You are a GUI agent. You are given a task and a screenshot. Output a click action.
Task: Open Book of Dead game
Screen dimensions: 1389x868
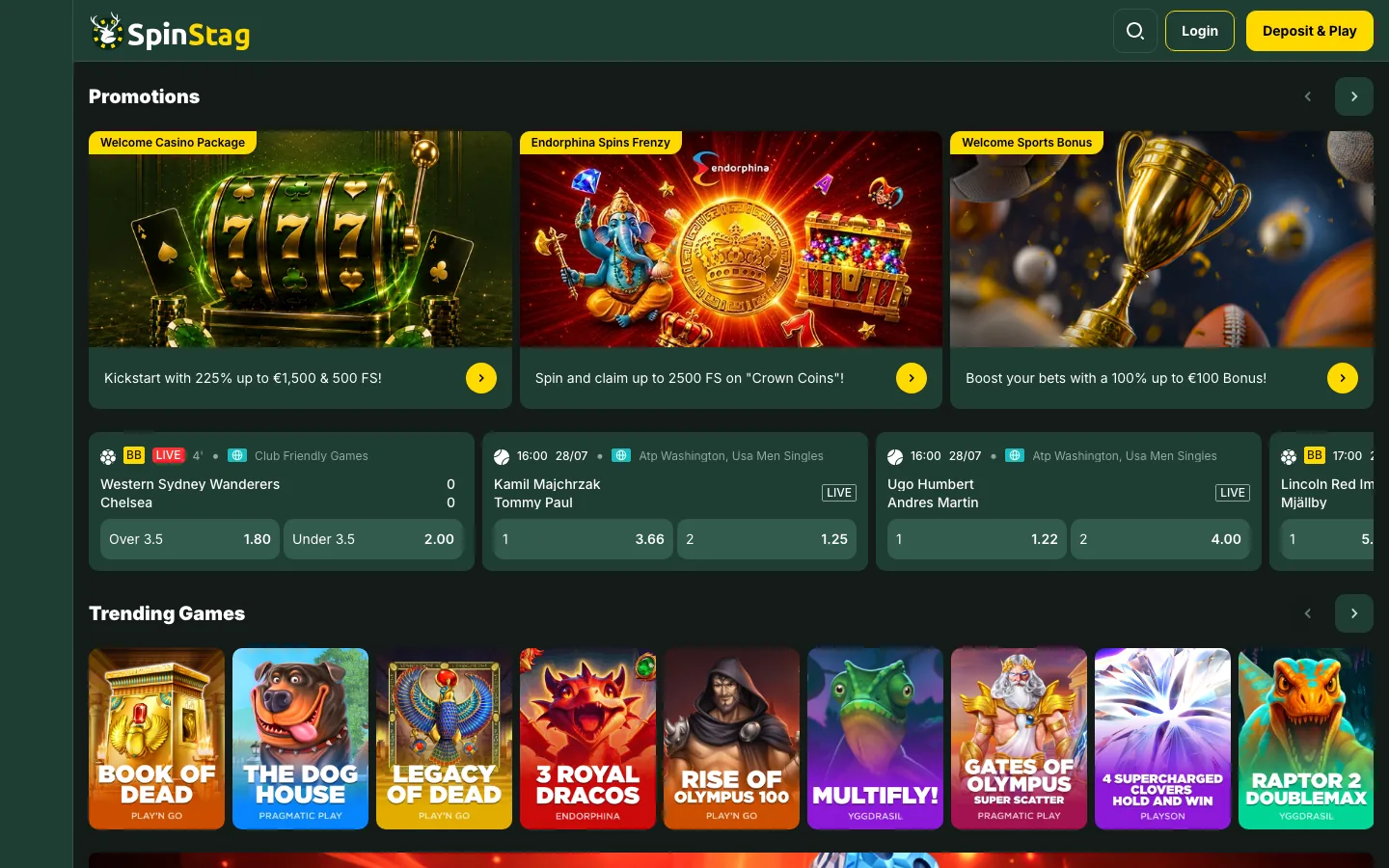click(x=156, y=739)
